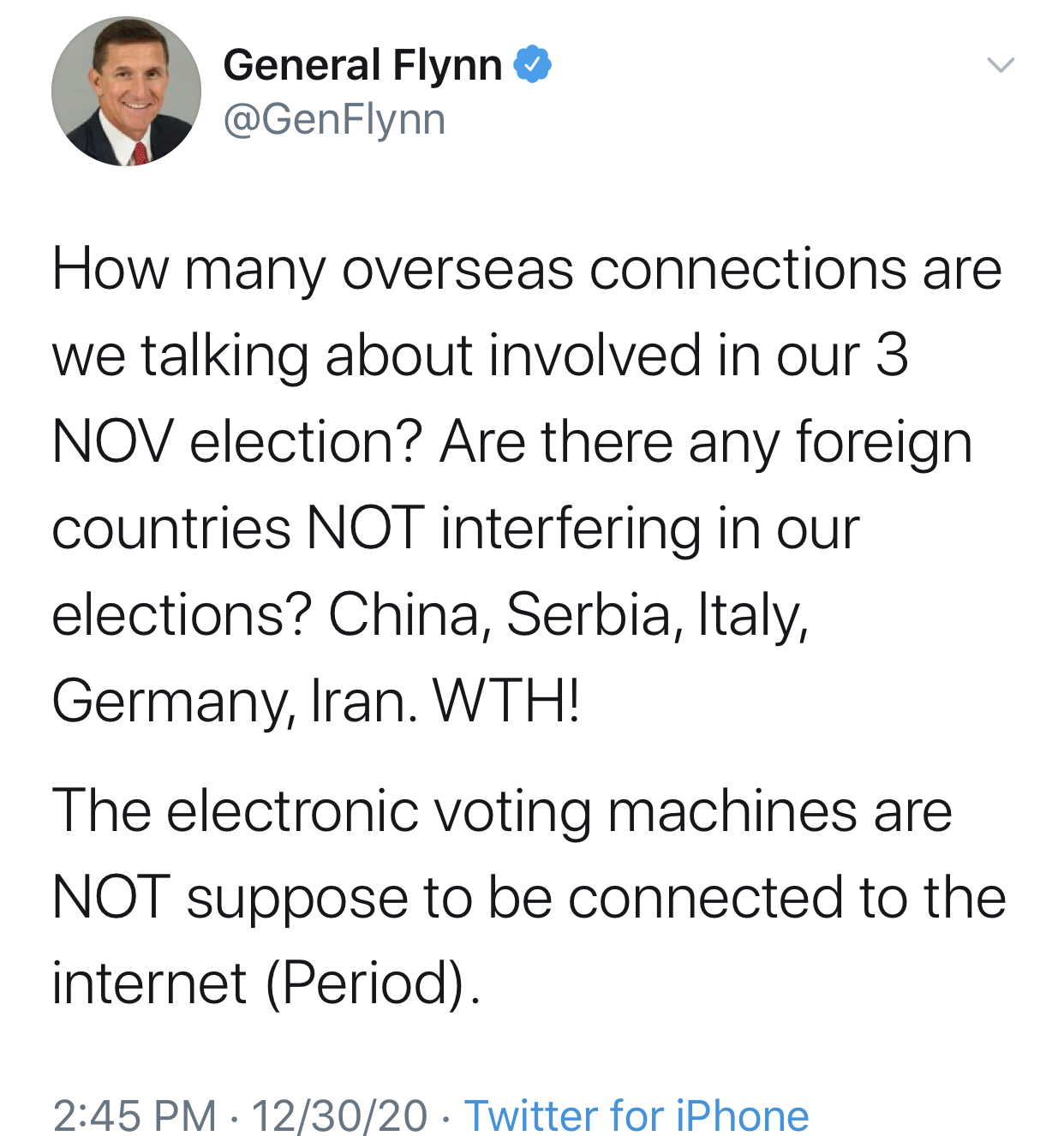Image resolution: width=1064 pixels, height=1136 pixels.
Task: Click the word "overseas" in the tweet
Action: coord(457,270)
